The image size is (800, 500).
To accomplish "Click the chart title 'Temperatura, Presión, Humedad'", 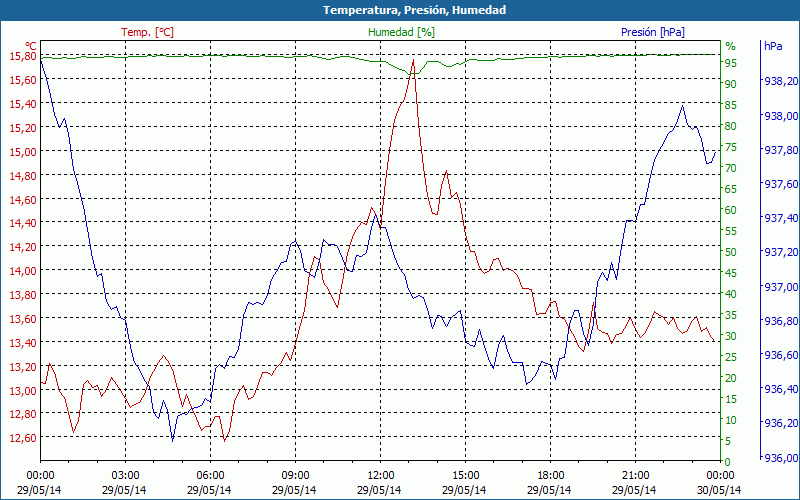I will [414, 10].
